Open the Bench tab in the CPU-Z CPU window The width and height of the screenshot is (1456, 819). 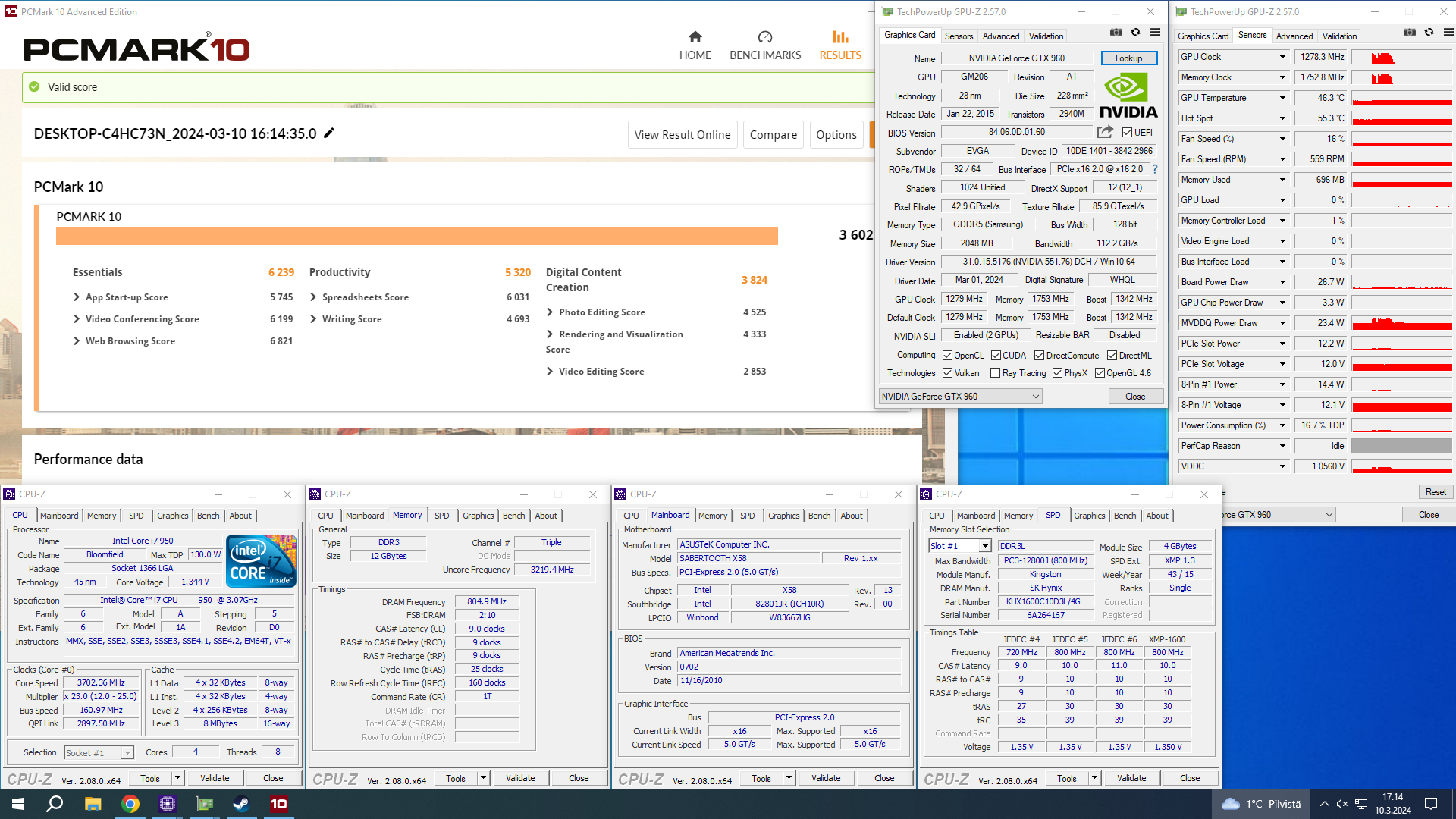(208, 516)
